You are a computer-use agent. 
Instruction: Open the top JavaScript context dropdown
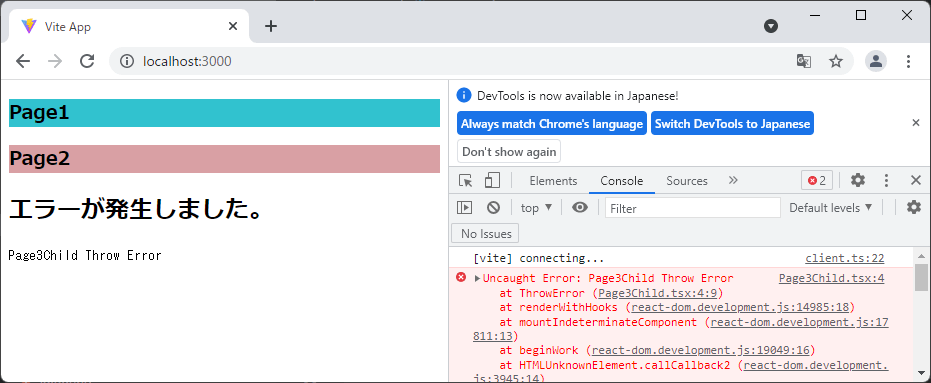(537, 207)
